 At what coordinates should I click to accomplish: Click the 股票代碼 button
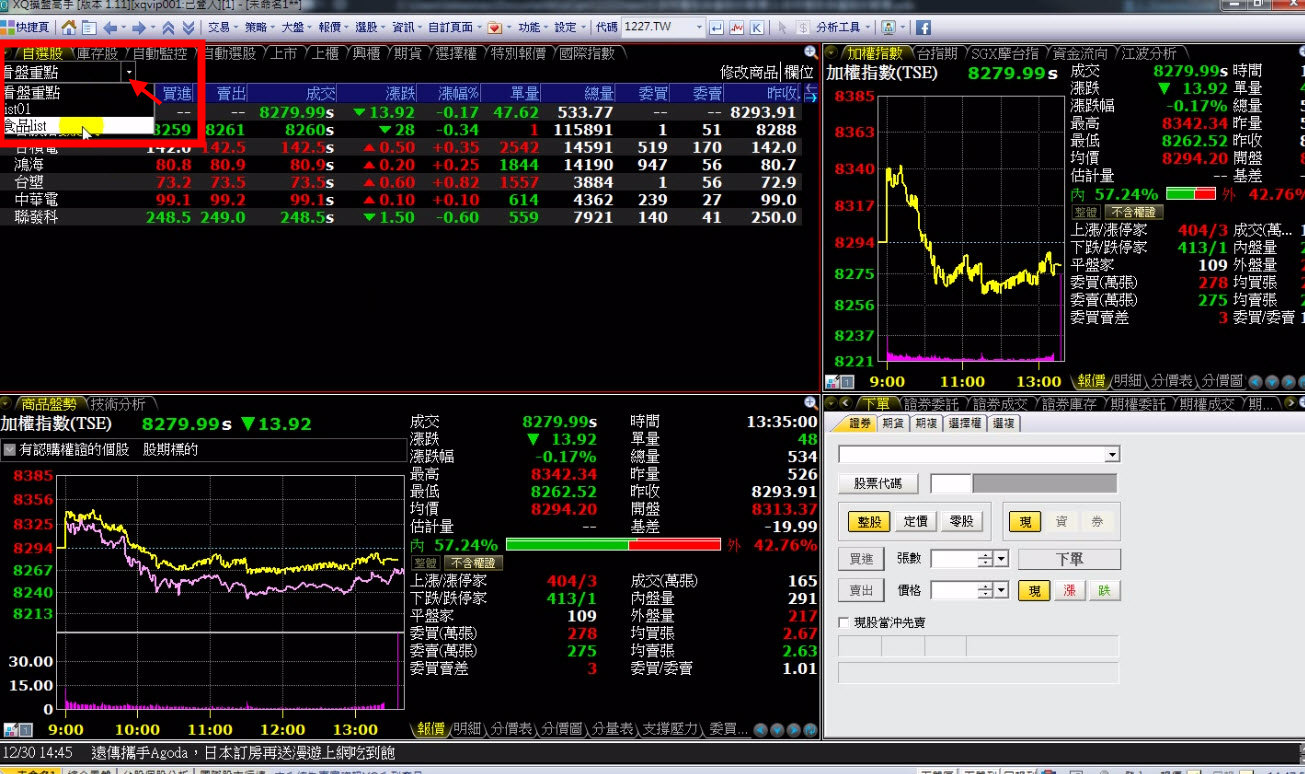click(877, 484)
